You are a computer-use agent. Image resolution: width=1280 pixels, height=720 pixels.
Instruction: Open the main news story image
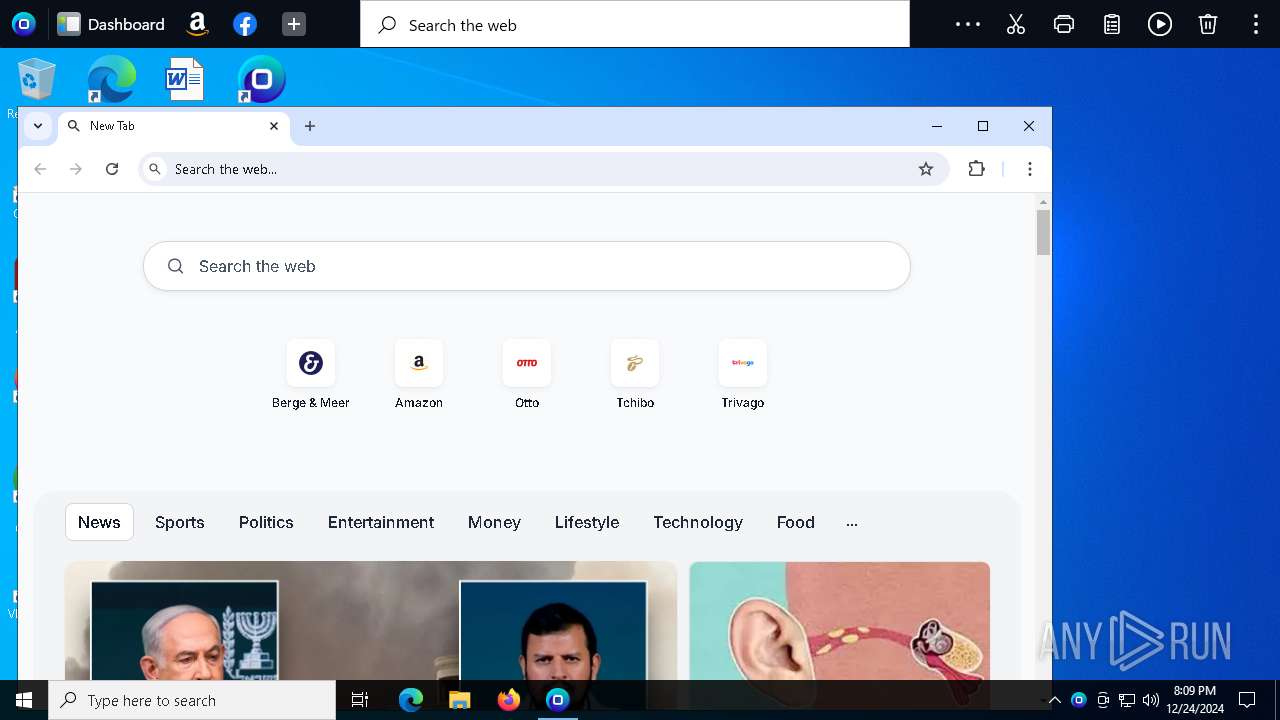[371, 621]
